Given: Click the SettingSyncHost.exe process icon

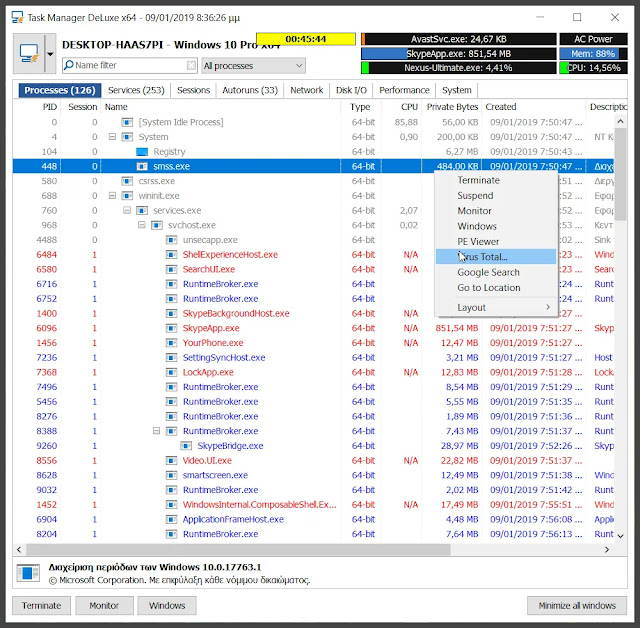Looking at the screenshot, I should [171, 357].
